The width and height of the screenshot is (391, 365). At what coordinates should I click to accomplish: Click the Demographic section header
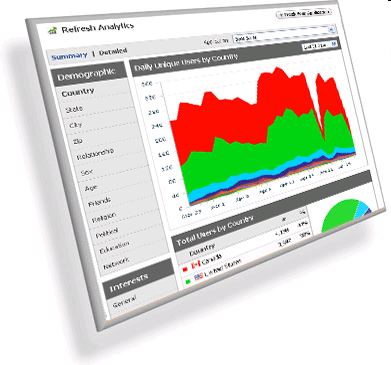(89, 74)
